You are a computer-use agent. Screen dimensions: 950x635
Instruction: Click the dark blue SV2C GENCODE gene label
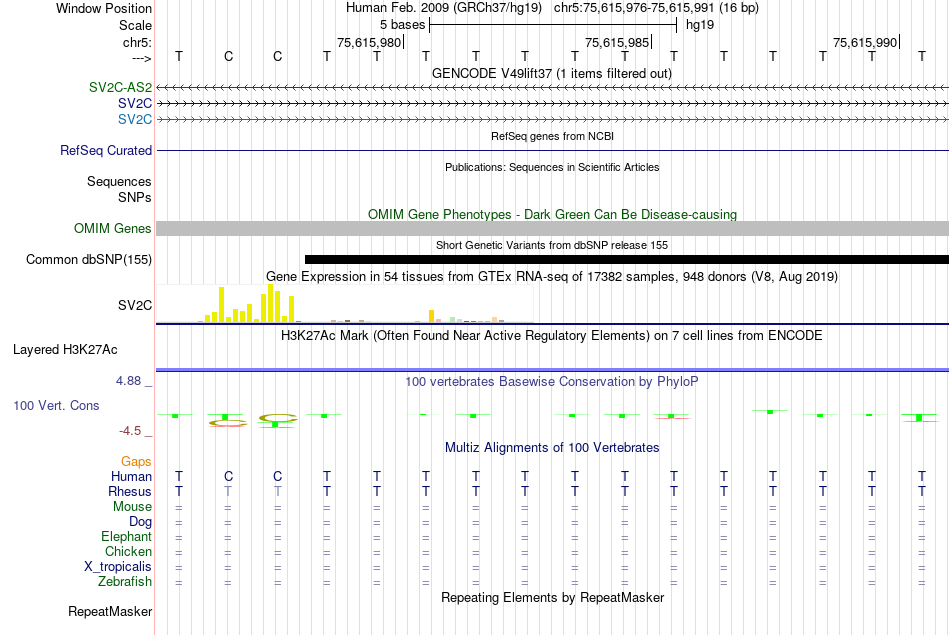pos(135,103)
